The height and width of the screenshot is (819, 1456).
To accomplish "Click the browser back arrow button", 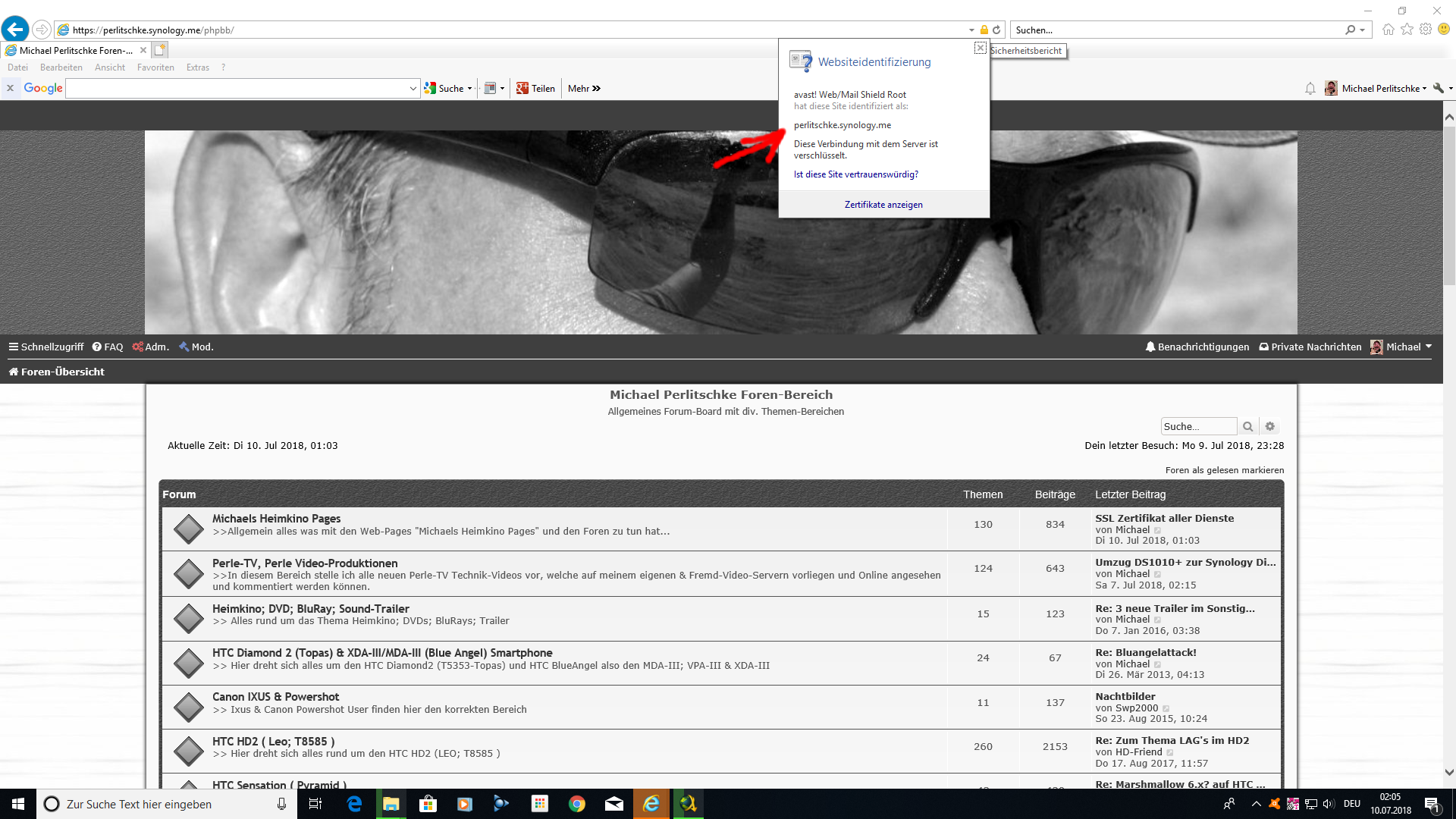I will coord(15,30).
